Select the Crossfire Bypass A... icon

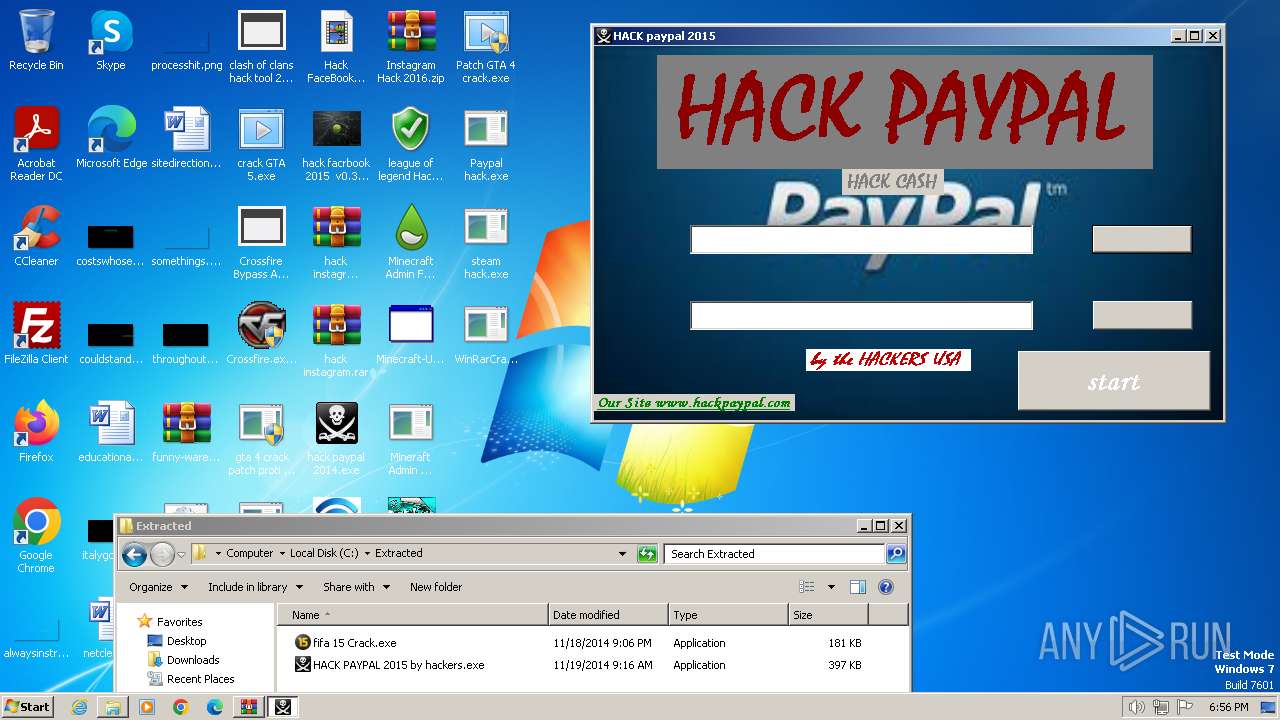pos(261,243)
